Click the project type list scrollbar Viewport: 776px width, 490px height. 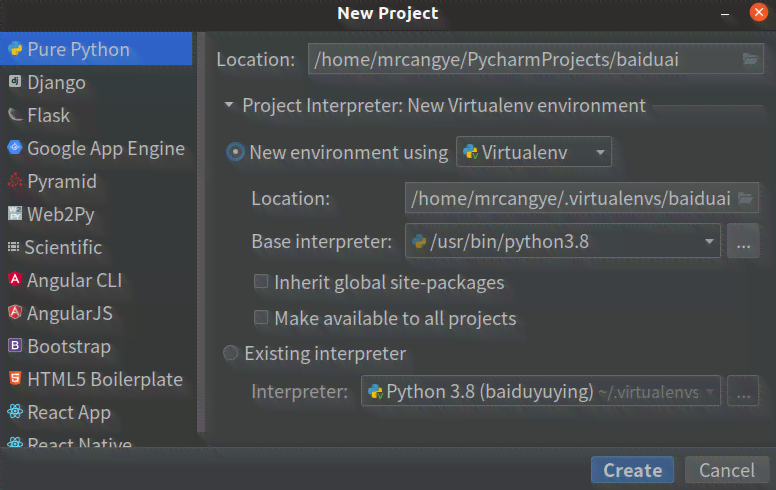tap(200, 233)
